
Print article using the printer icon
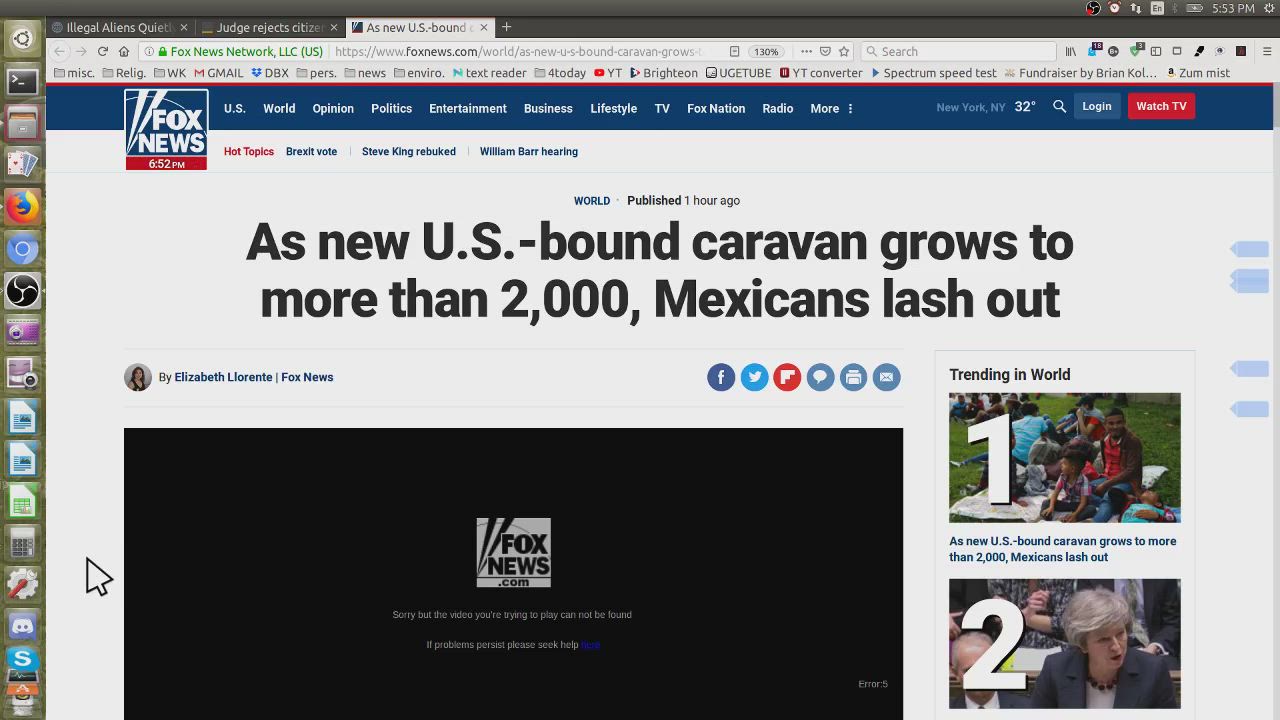point(853,377)
